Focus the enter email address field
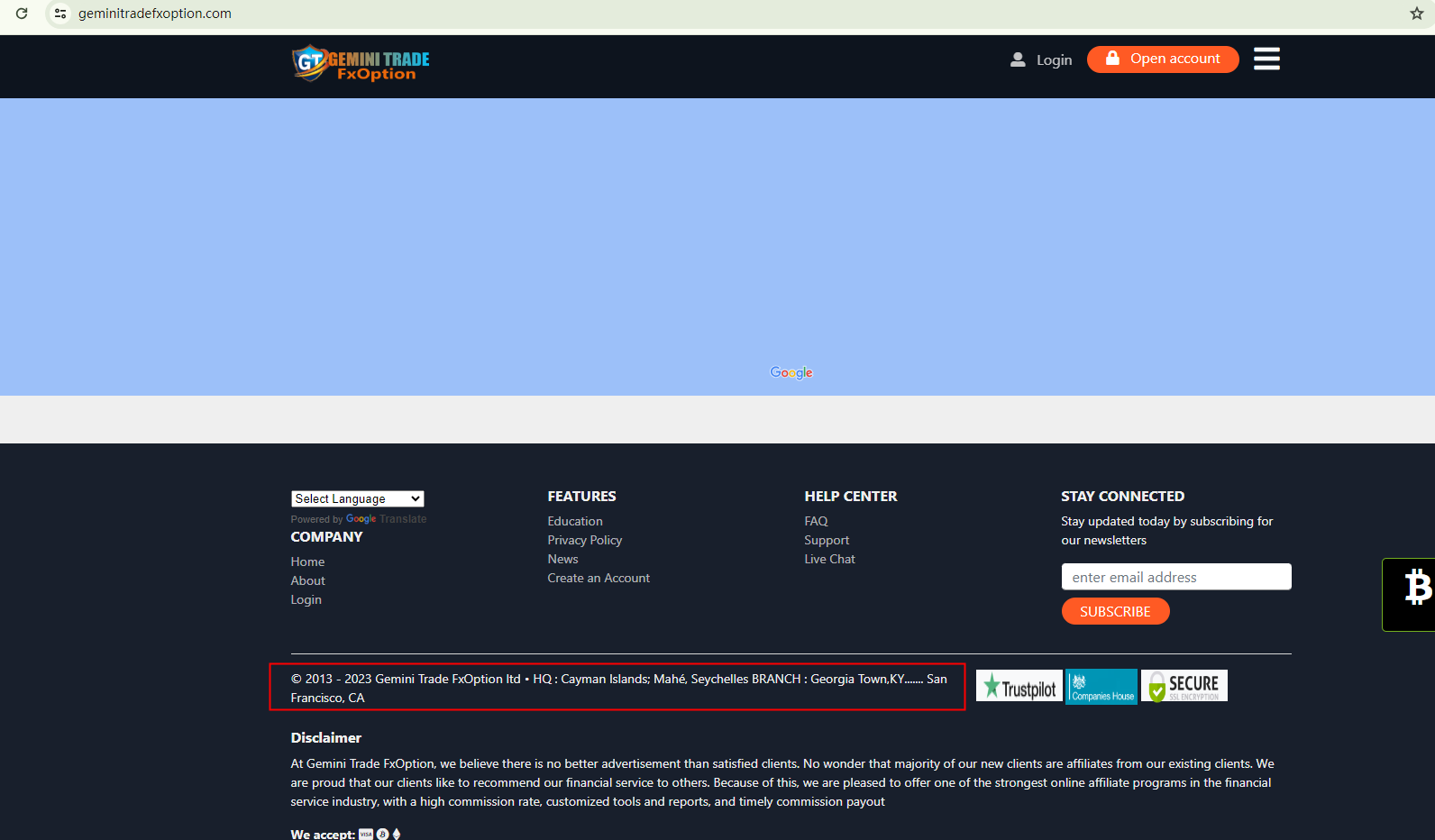This screenshot has width=1435, height=840. 1176,577
